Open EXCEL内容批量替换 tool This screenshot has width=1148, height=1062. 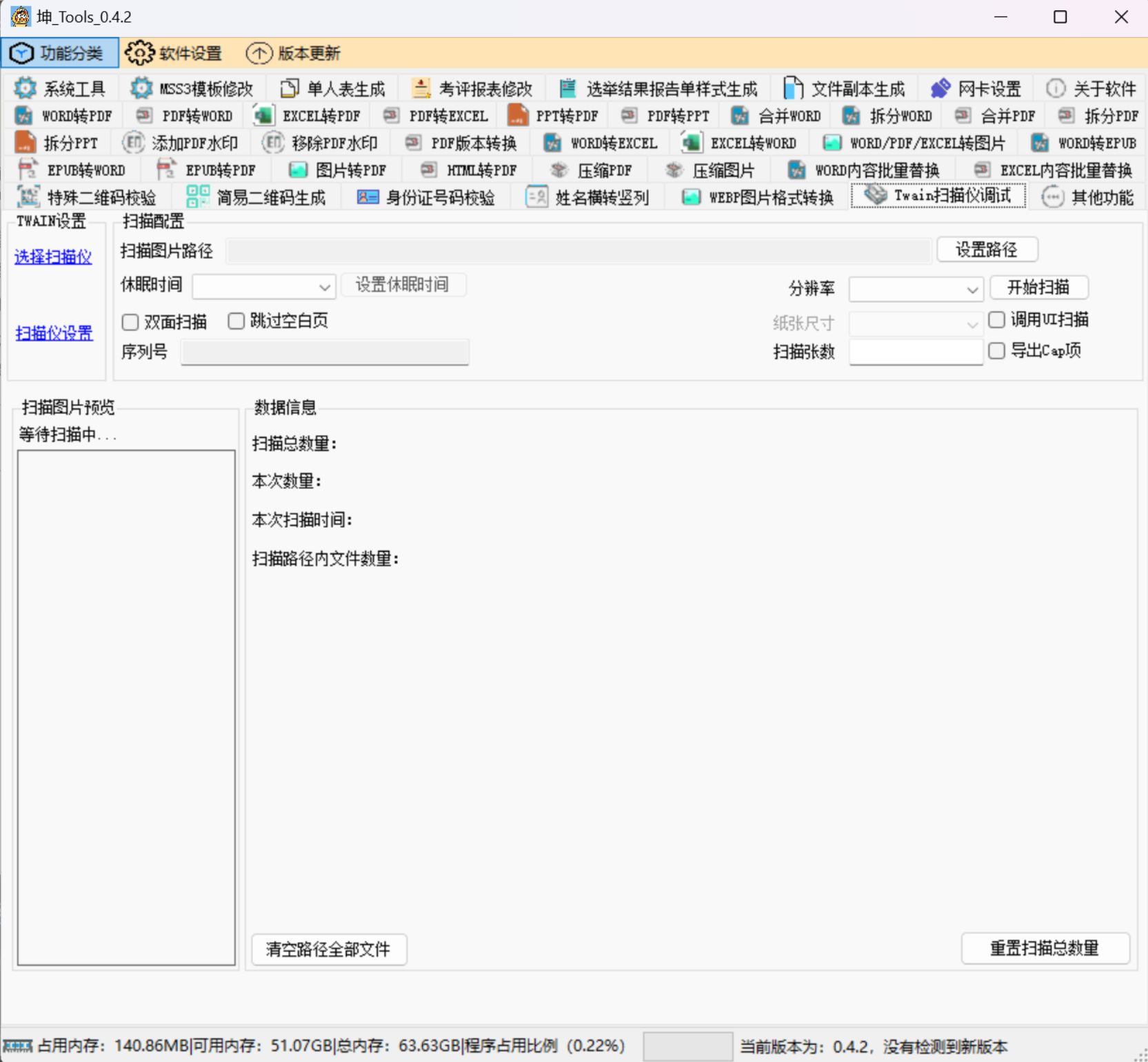(1052, 170)
